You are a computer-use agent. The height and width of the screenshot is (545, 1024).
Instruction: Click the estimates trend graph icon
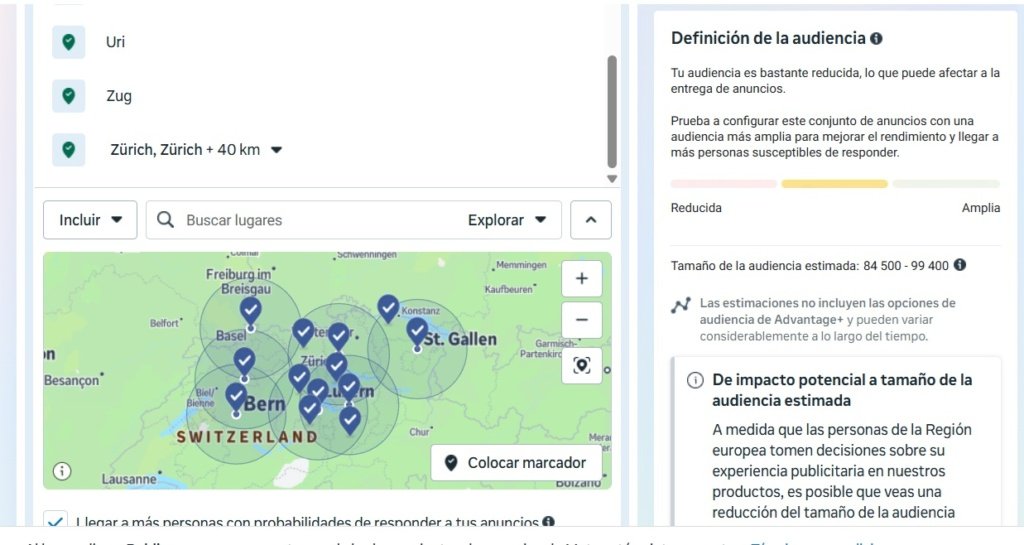point(680,305)
